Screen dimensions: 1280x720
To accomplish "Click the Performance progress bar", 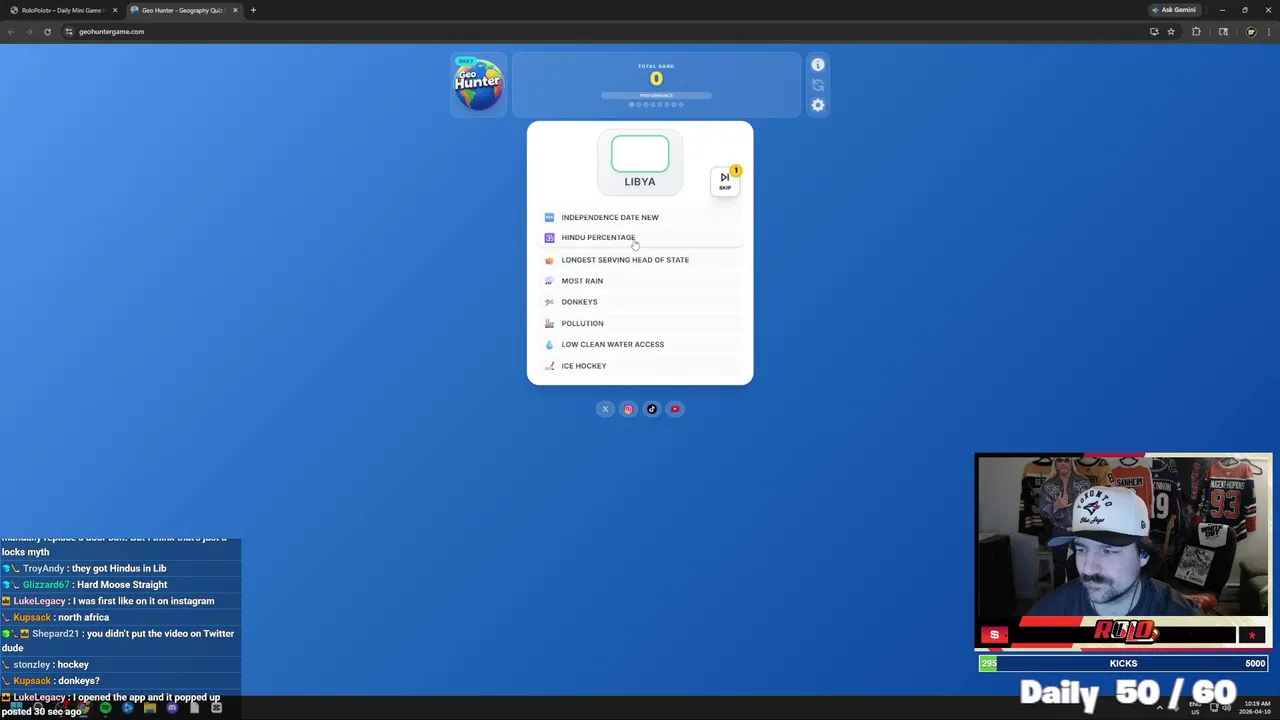I will 656,96.
